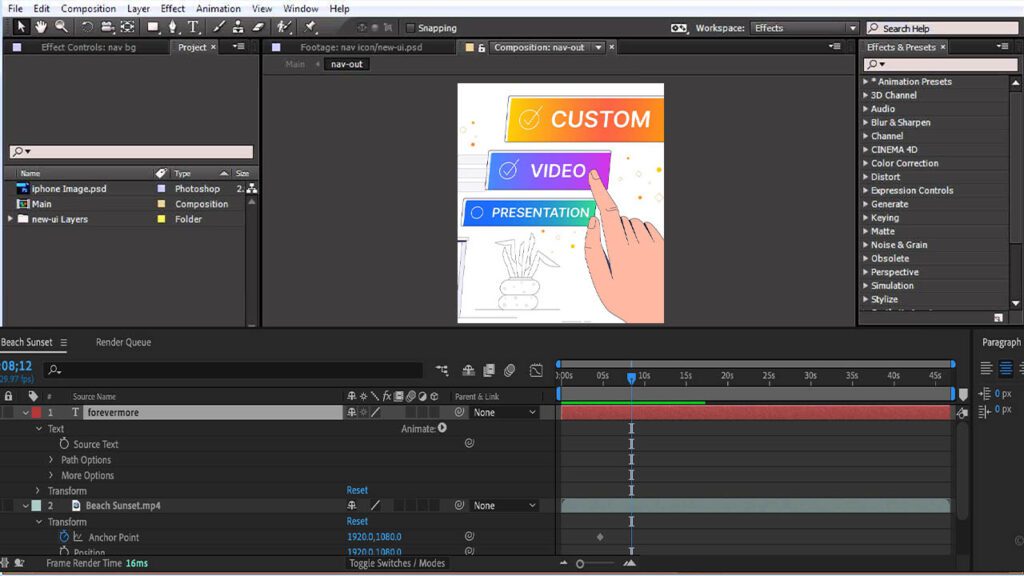Open the Composition menu
Viewport: 1024px width, 576px height.
(88, 8)
